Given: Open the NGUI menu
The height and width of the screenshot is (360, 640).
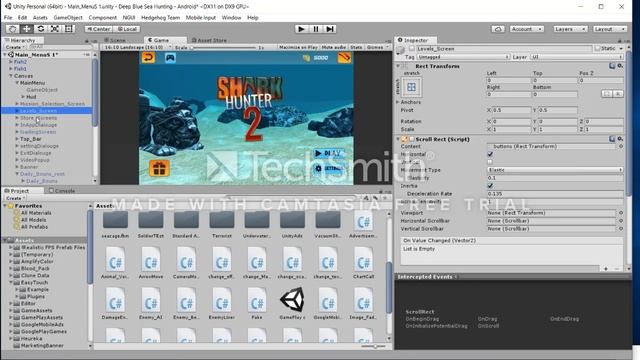Looking at the screenshot, I should (129, 18).
